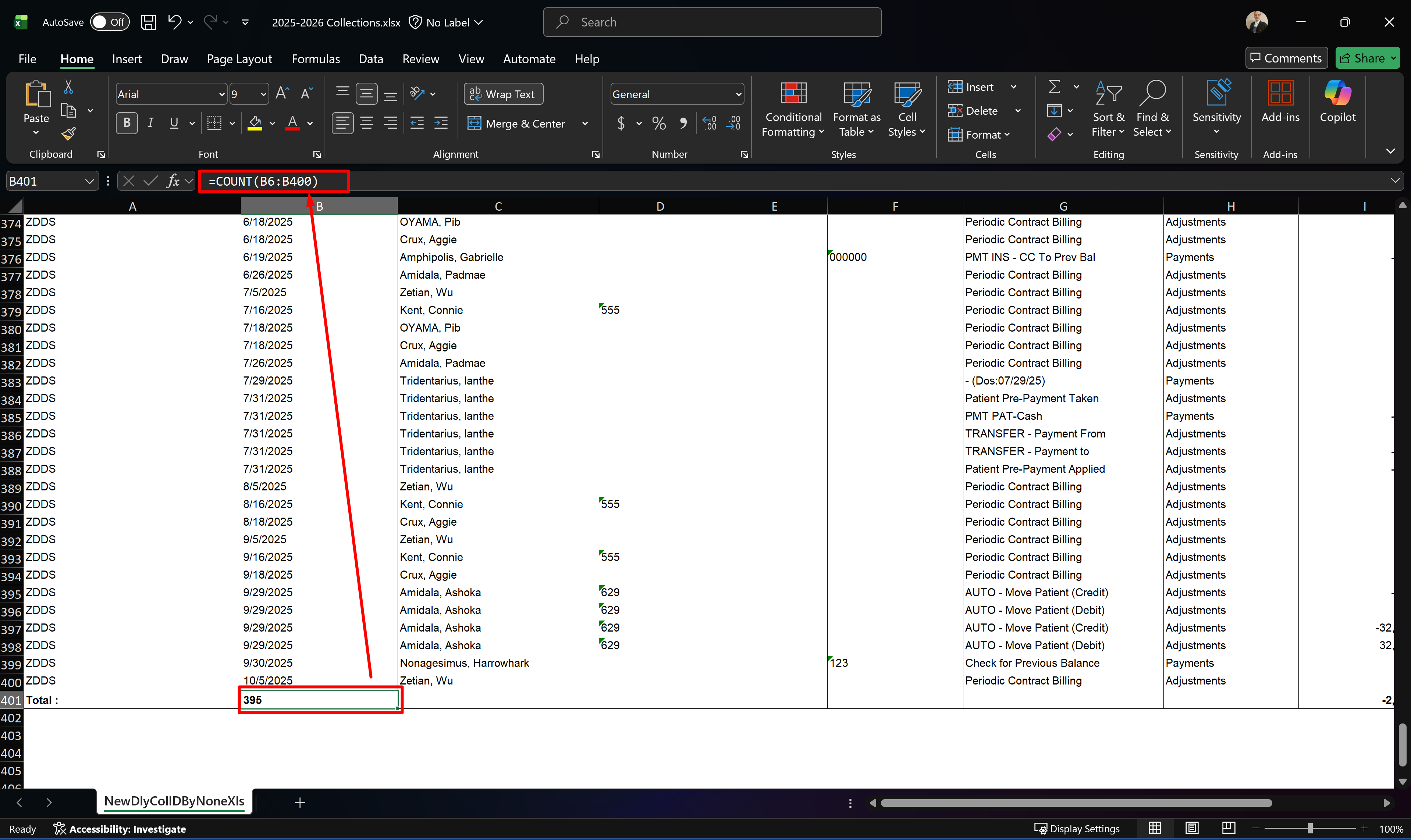
Task: Click the Comments button
Action: coord(1286,58)
